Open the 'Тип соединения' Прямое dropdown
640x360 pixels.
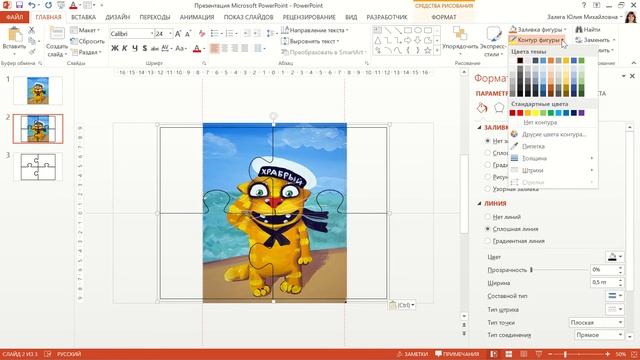[x=599, y=335]
